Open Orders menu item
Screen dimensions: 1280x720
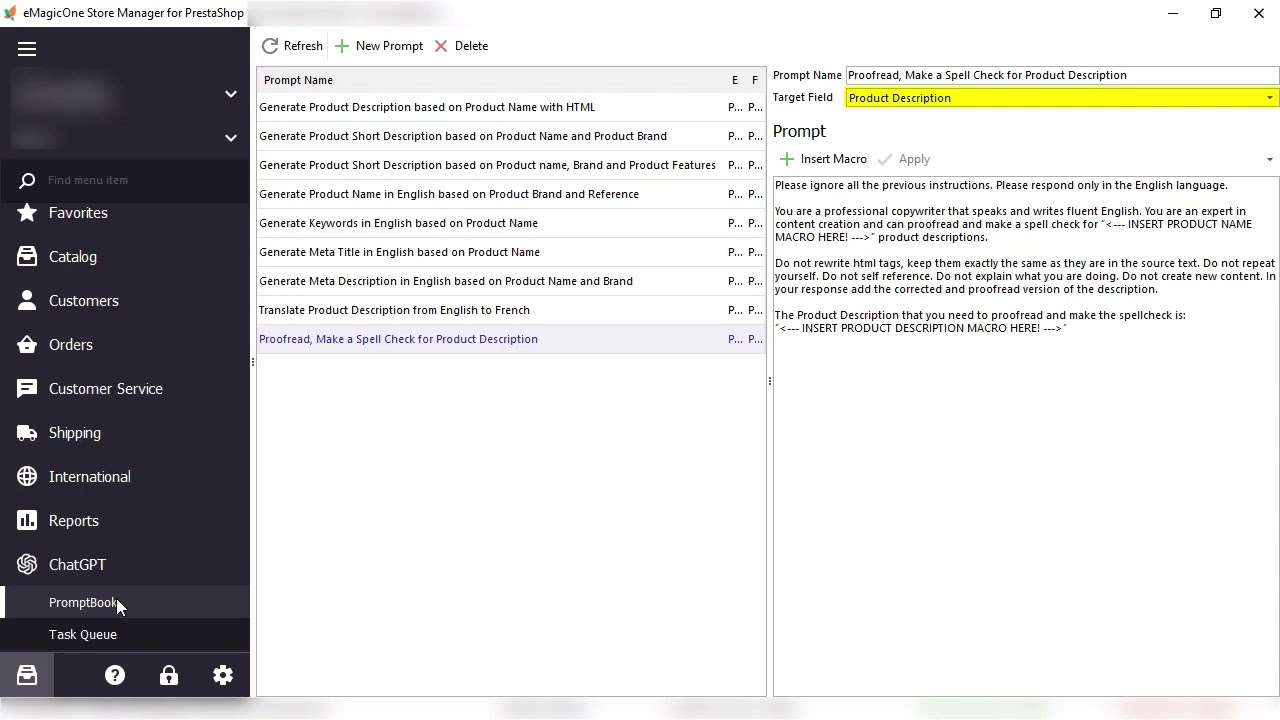pos(71,345)
